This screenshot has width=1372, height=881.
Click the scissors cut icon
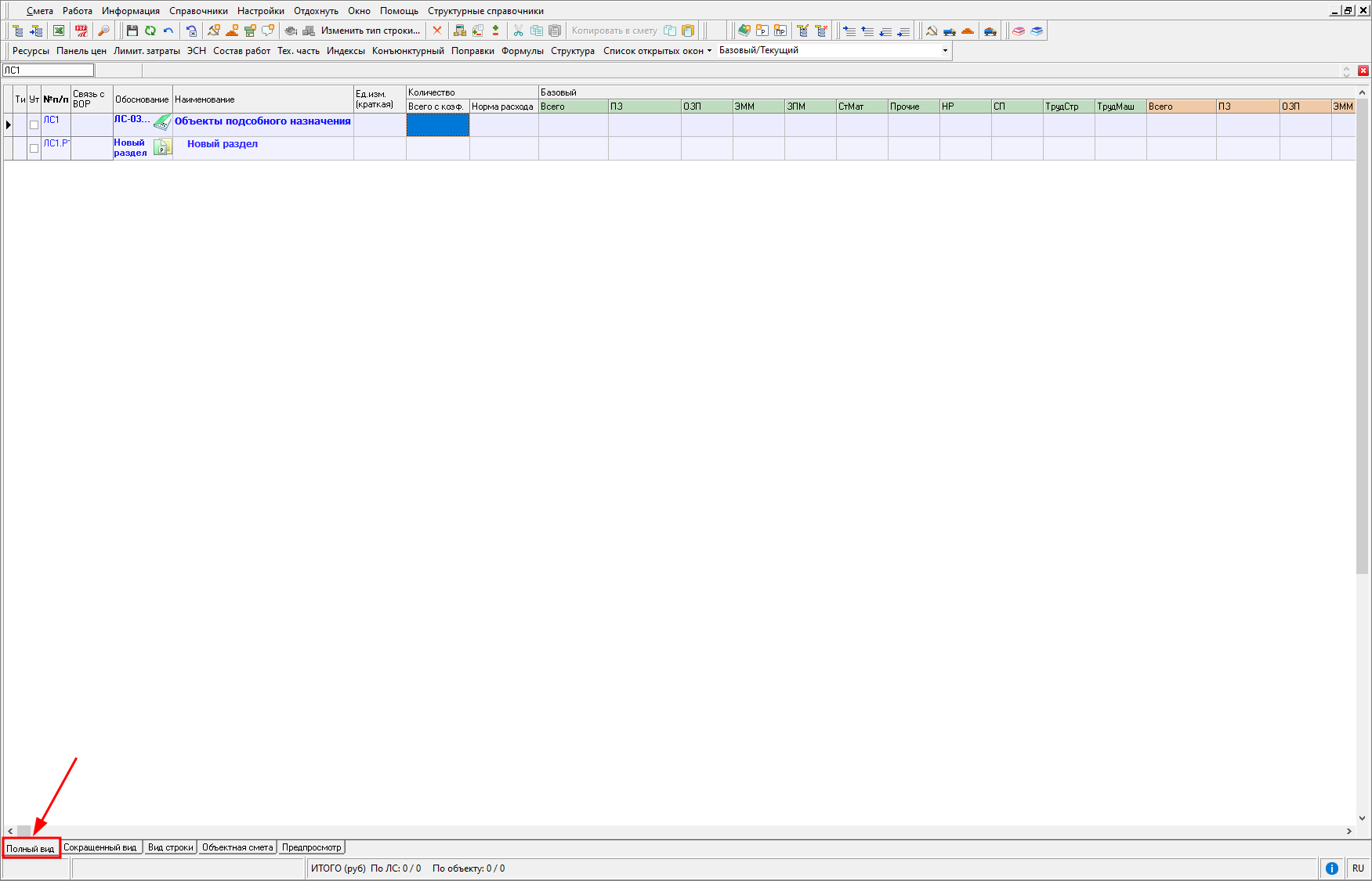518,31
